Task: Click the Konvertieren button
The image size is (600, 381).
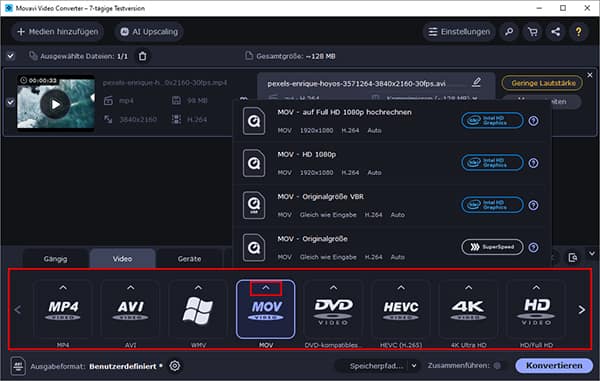Action: click(554, 365)
